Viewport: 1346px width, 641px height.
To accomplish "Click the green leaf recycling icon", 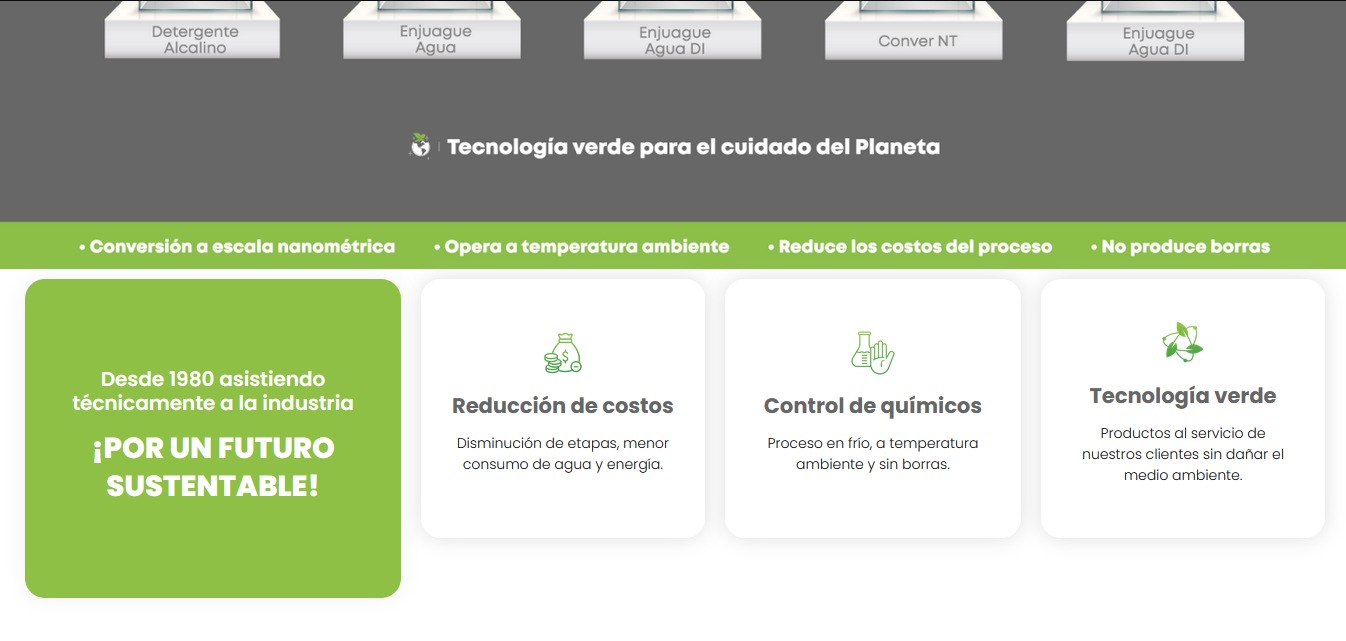I will pyautogui.click(x=1182, y=343).
